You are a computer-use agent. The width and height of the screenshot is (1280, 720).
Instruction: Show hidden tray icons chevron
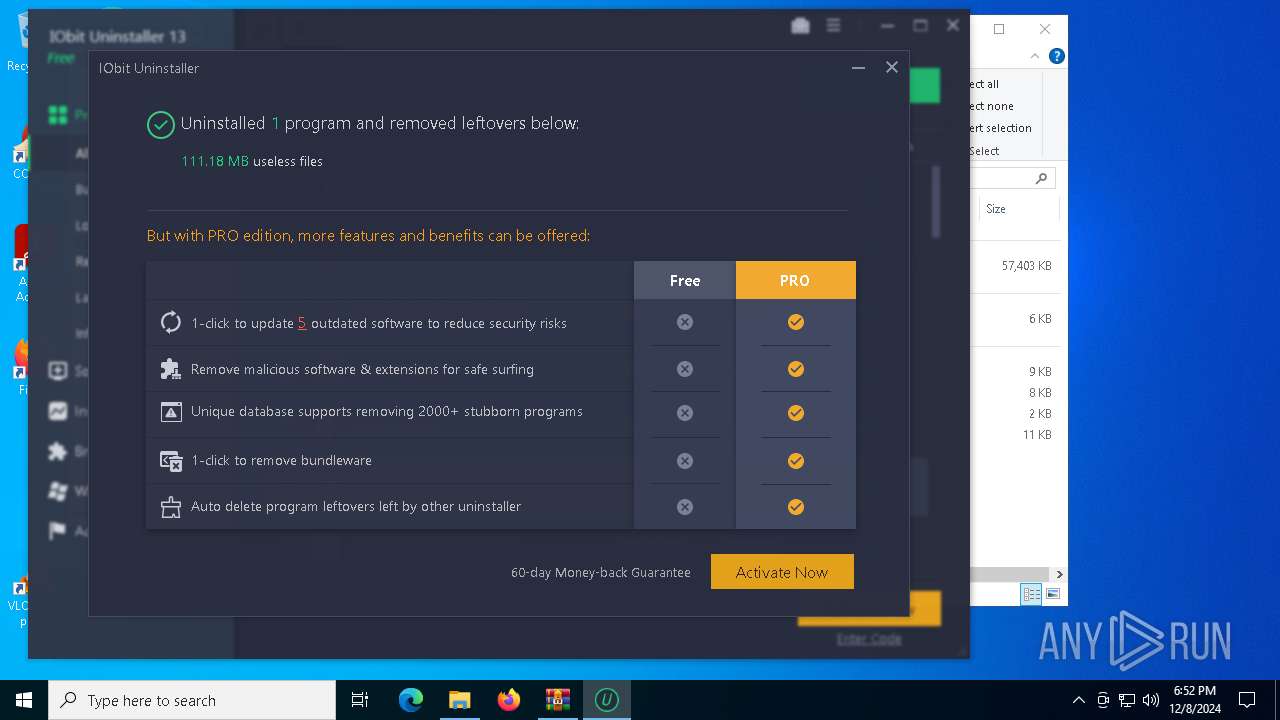coord(1078,700)
